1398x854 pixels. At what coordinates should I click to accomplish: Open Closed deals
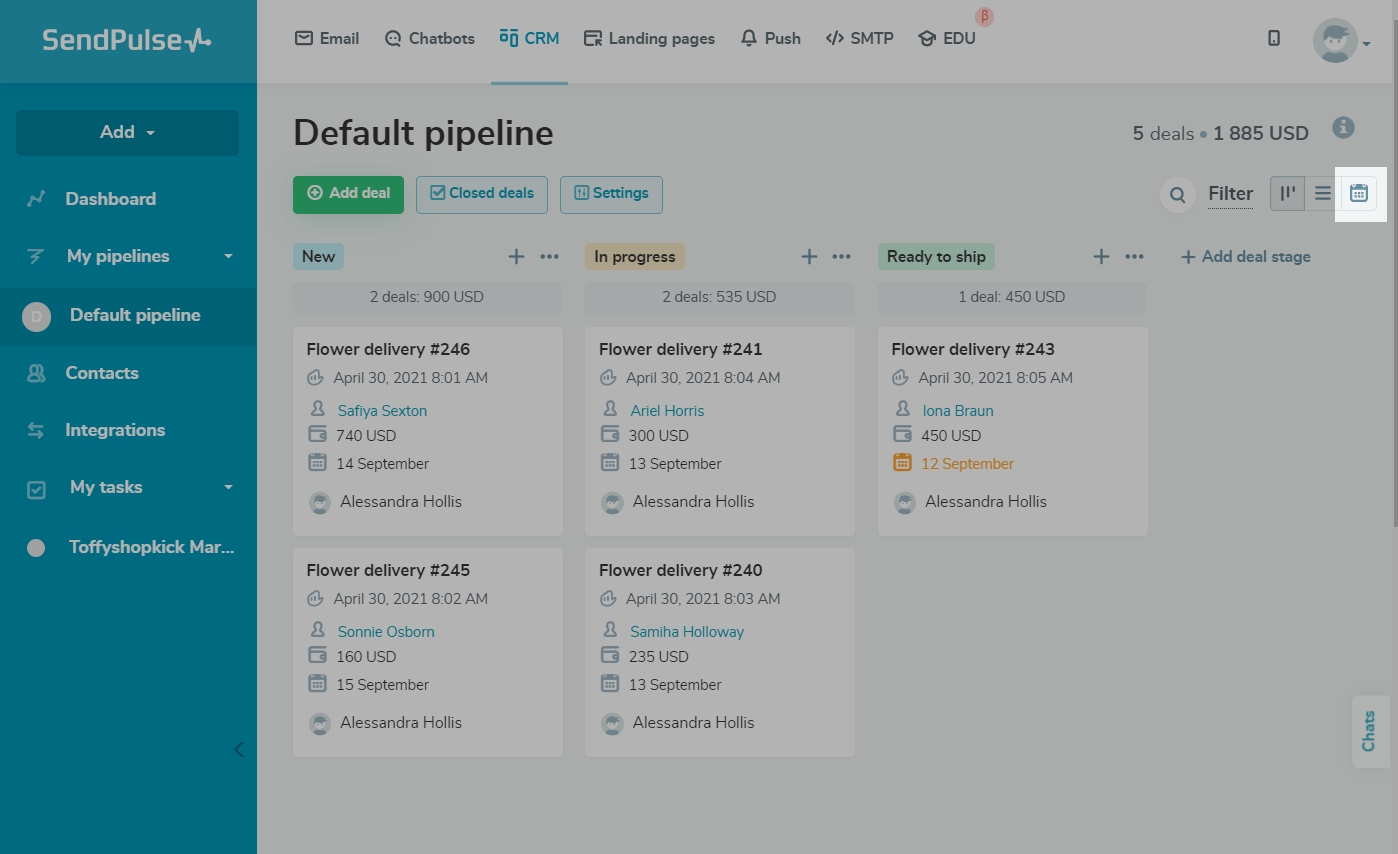pos(481,194)
